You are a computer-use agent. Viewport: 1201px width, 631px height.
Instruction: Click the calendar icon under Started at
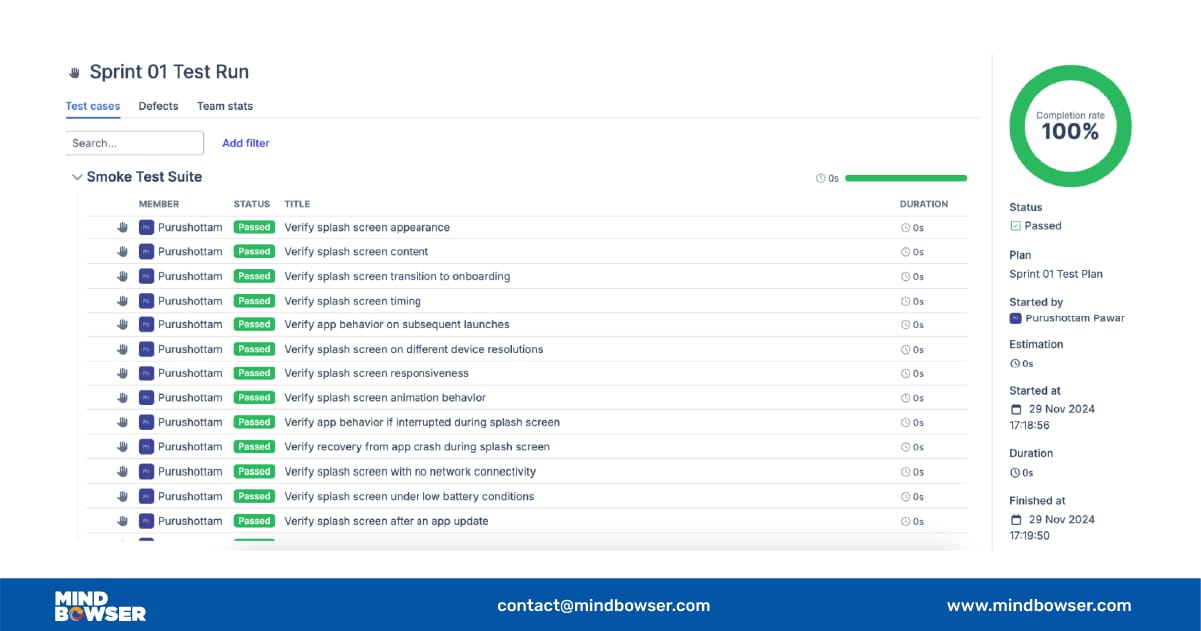coord(1019,408)
